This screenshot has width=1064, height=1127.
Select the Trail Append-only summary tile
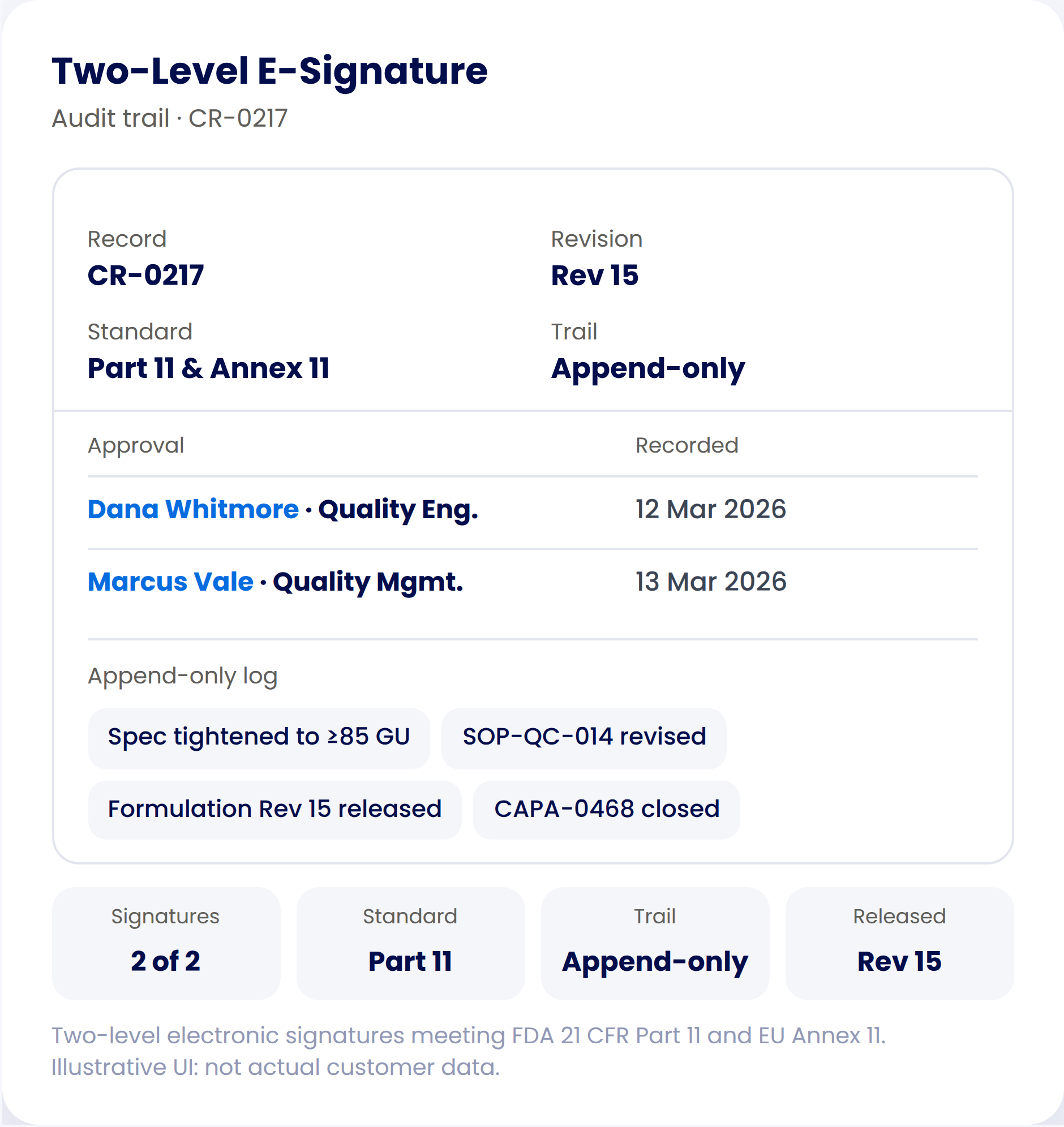[655, 944]
